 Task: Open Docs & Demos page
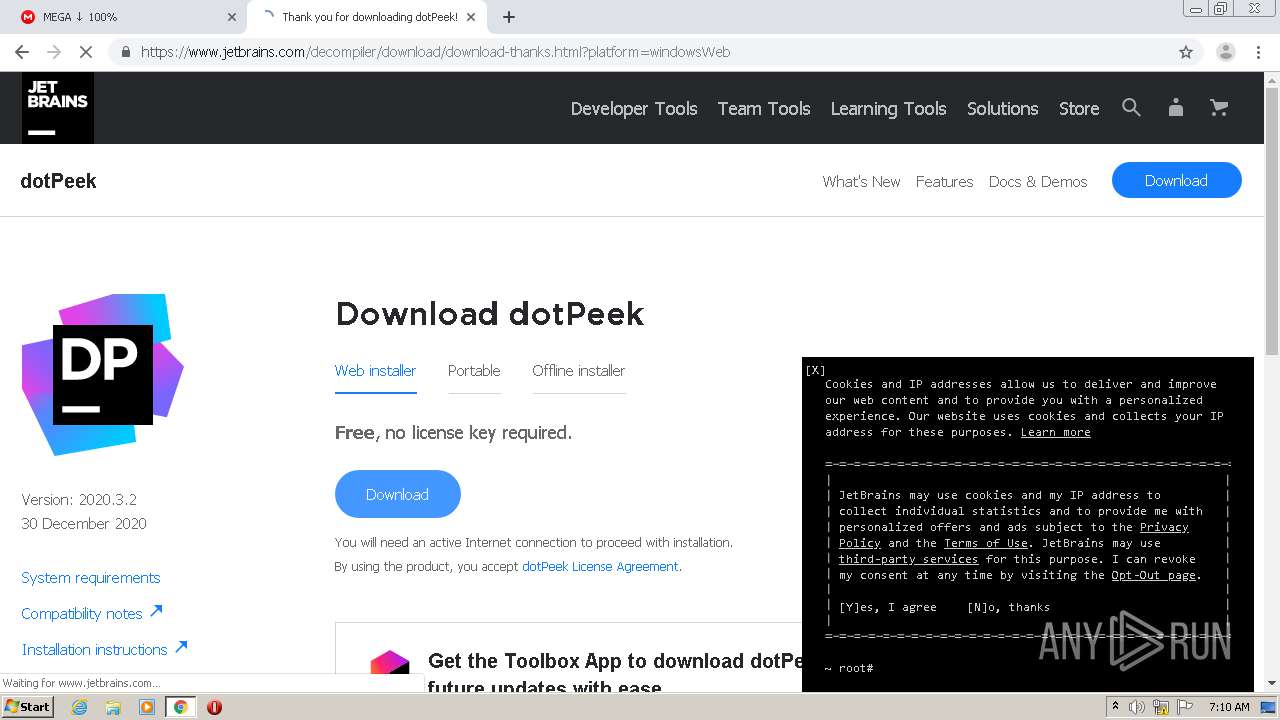pyautogui.click(x=1038, y=181)
